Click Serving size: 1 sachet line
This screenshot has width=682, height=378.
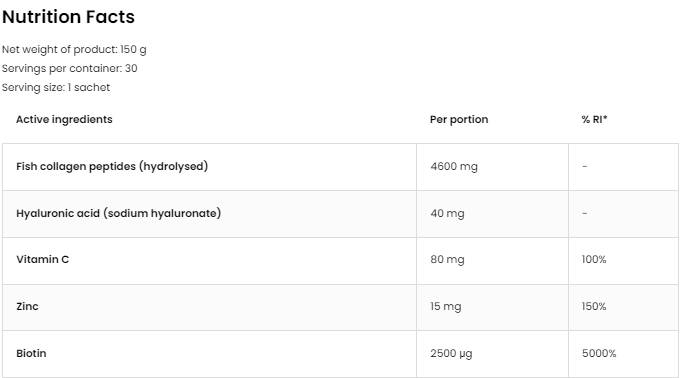pos(56,87)
